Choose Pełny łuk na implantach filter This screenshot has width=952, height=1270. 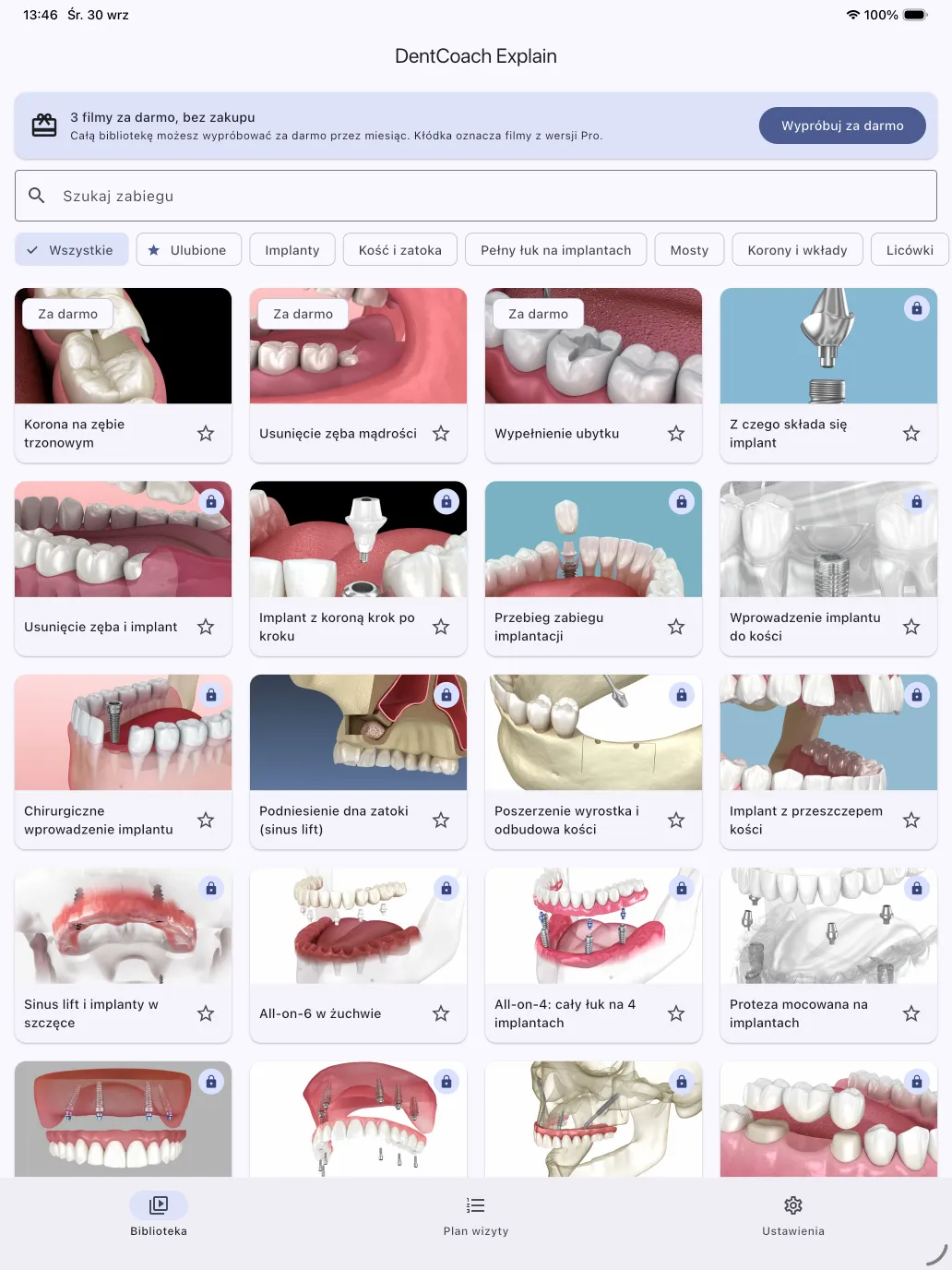pyautogui.click(x=556, y=250)
